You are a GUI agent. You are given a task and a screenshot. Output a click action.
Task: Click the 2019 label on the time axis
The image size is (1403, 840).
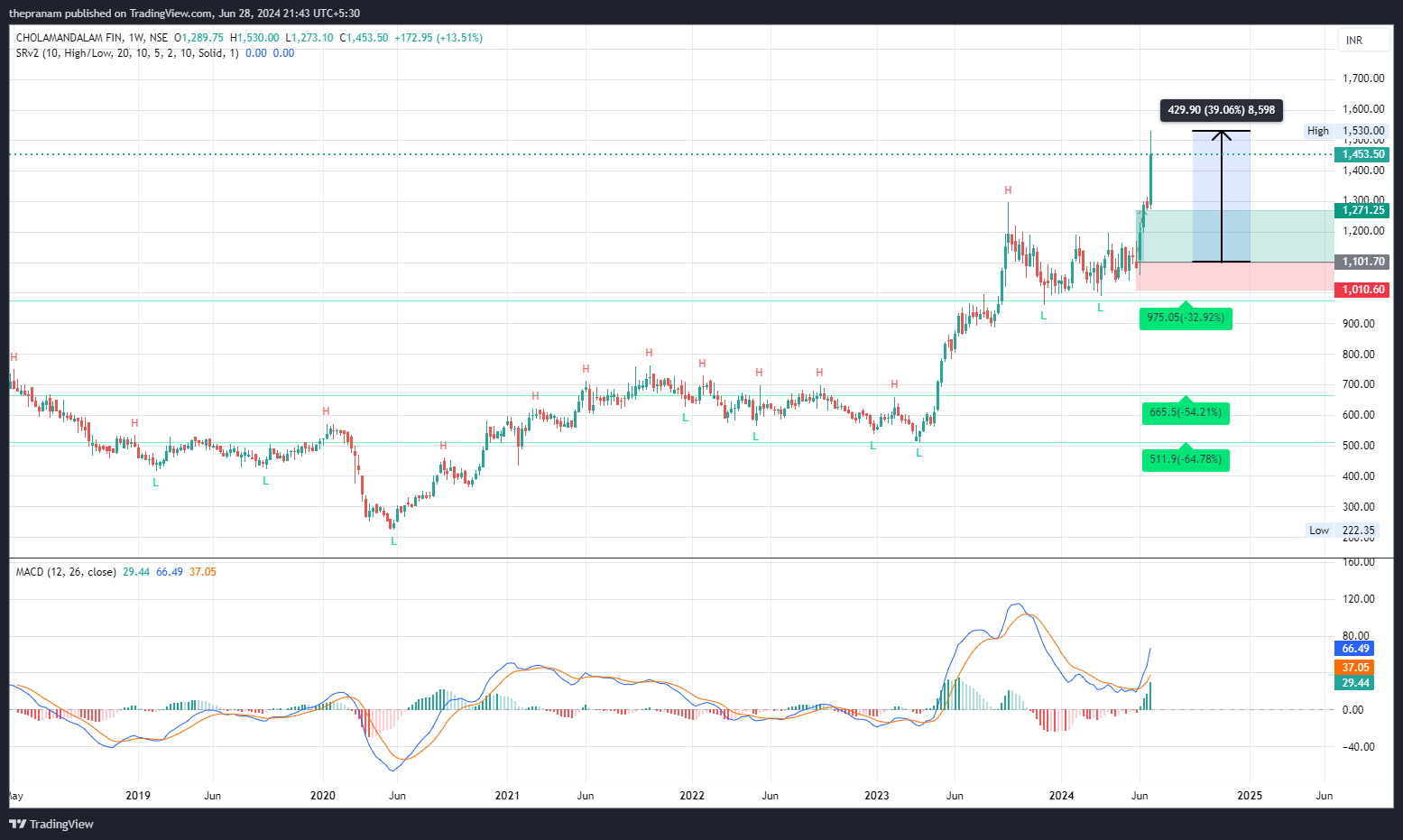tap(138, 796)
